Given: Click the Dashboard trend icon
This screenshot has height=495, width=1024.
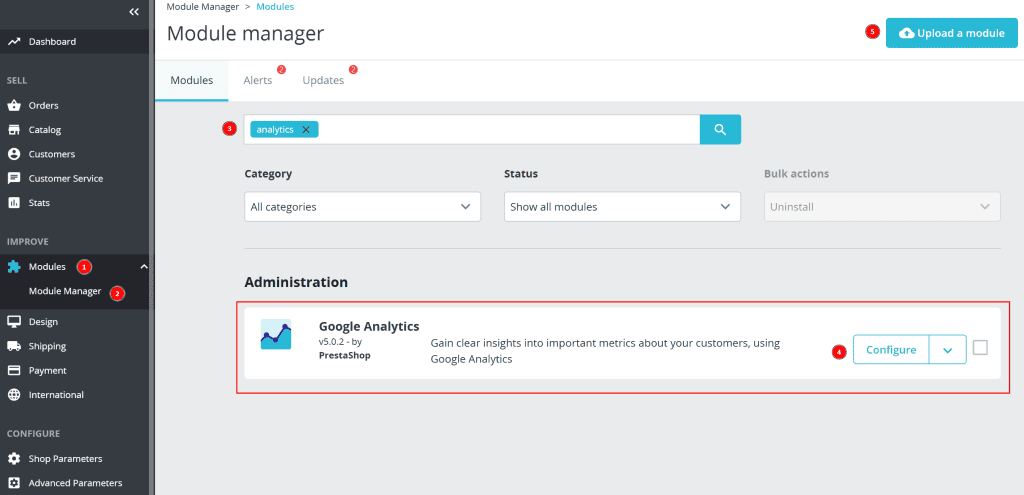Looking at the screenshot, I should [x=14, y=42].
